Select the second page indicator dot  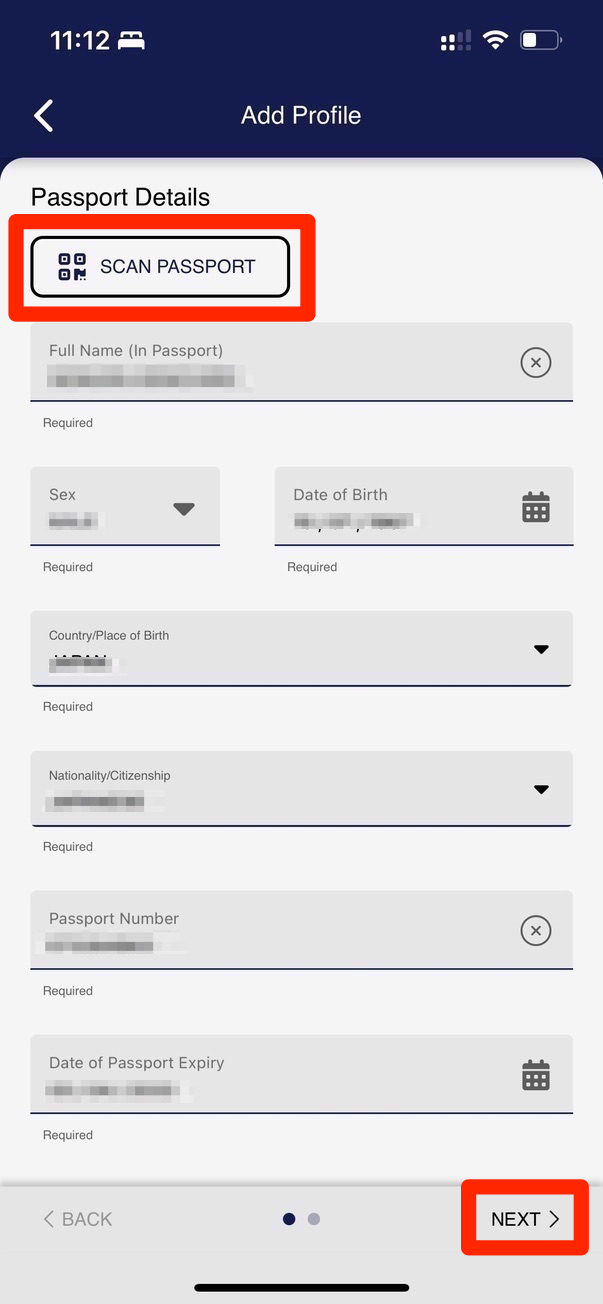[314, 1219]
